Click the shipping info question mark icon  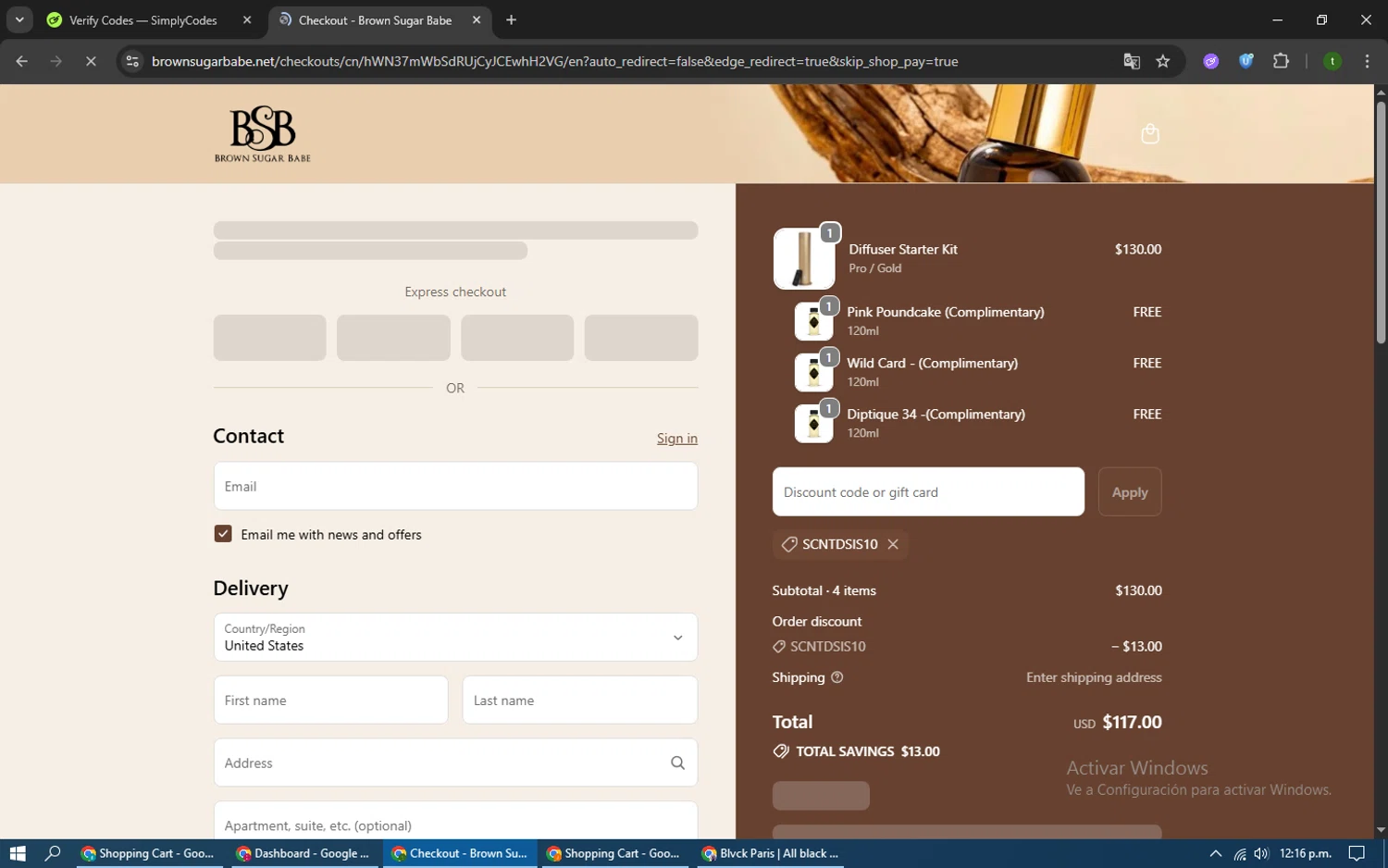837,677
